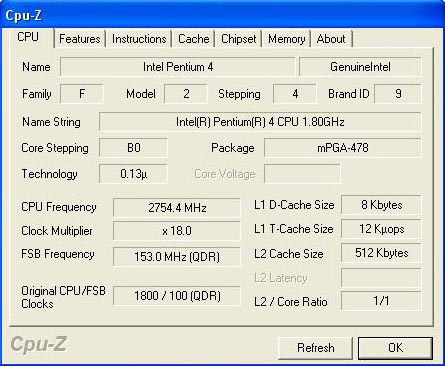Click the Family value F

coord(82,94)
